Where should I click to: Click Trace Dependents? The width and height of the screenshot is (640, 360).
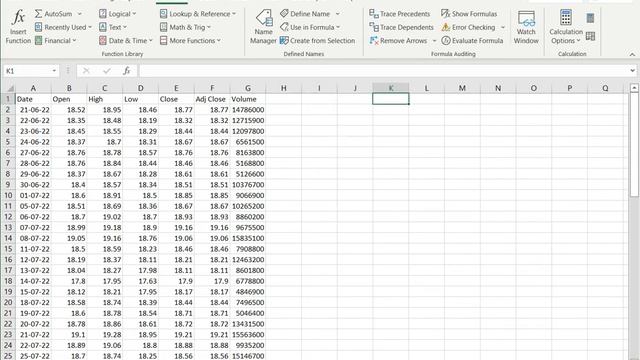tap(401, 27)
